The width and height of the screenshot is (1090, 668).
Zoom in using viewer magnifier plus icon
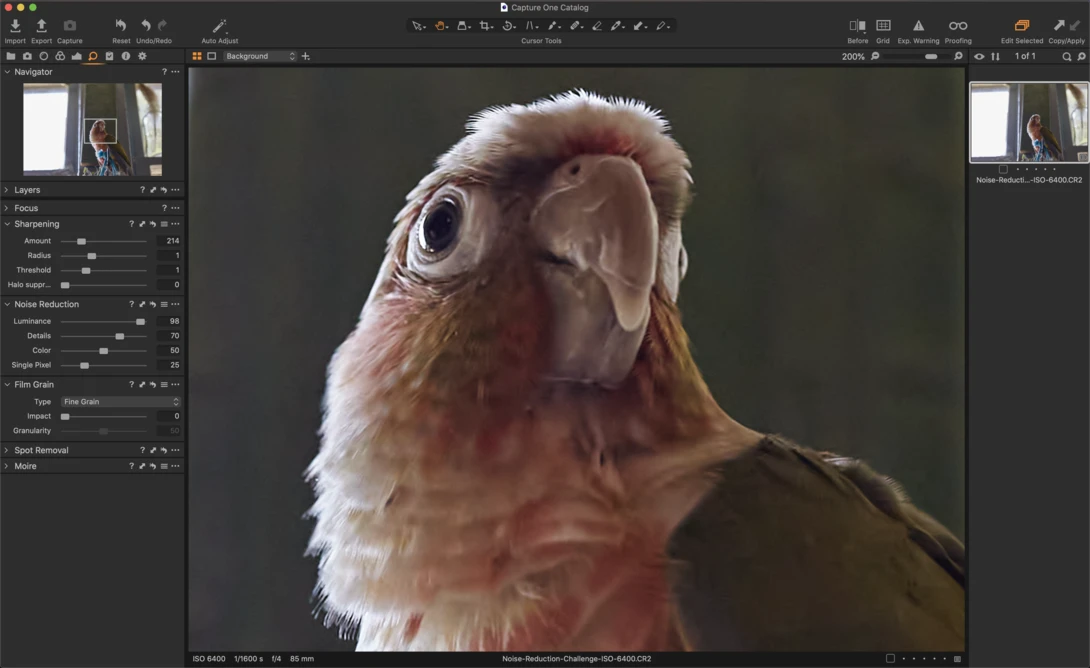(958, 56)
